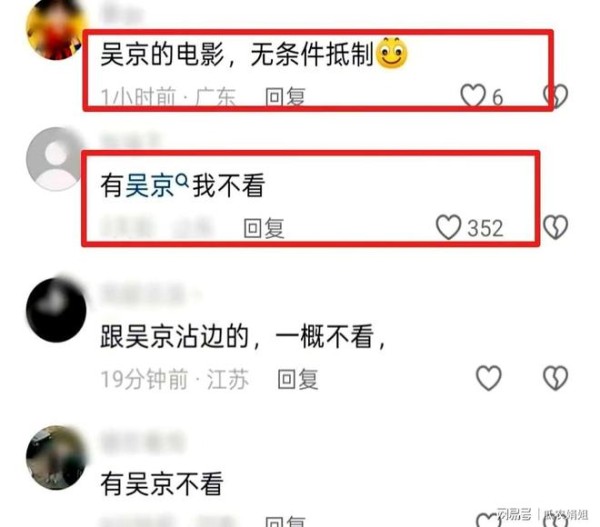Image resolution: width=600 pixels, height=527 pixels.
Task: Reply to the 江苏 comment
Action: tap(298, 379)
